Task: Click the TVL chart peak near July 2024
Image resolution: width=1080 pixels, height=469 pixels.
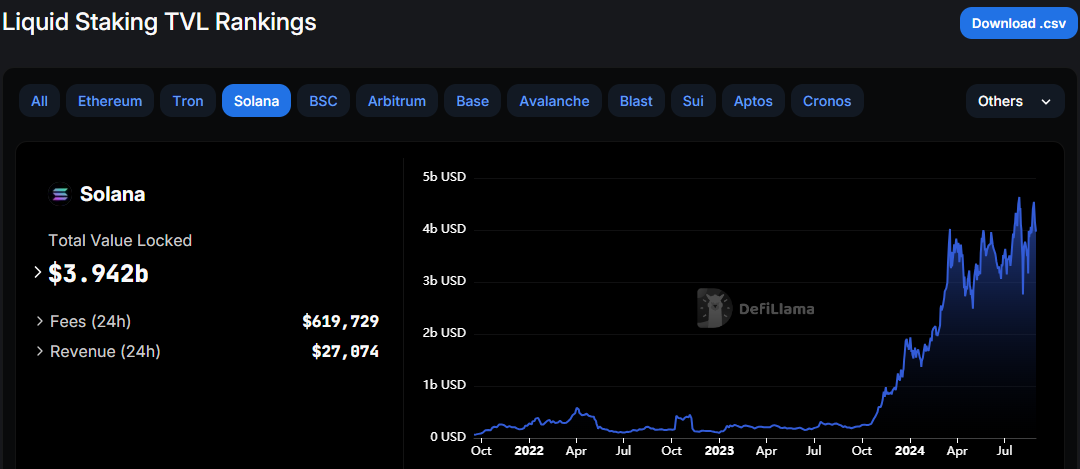Action: tap(1019, 199)
